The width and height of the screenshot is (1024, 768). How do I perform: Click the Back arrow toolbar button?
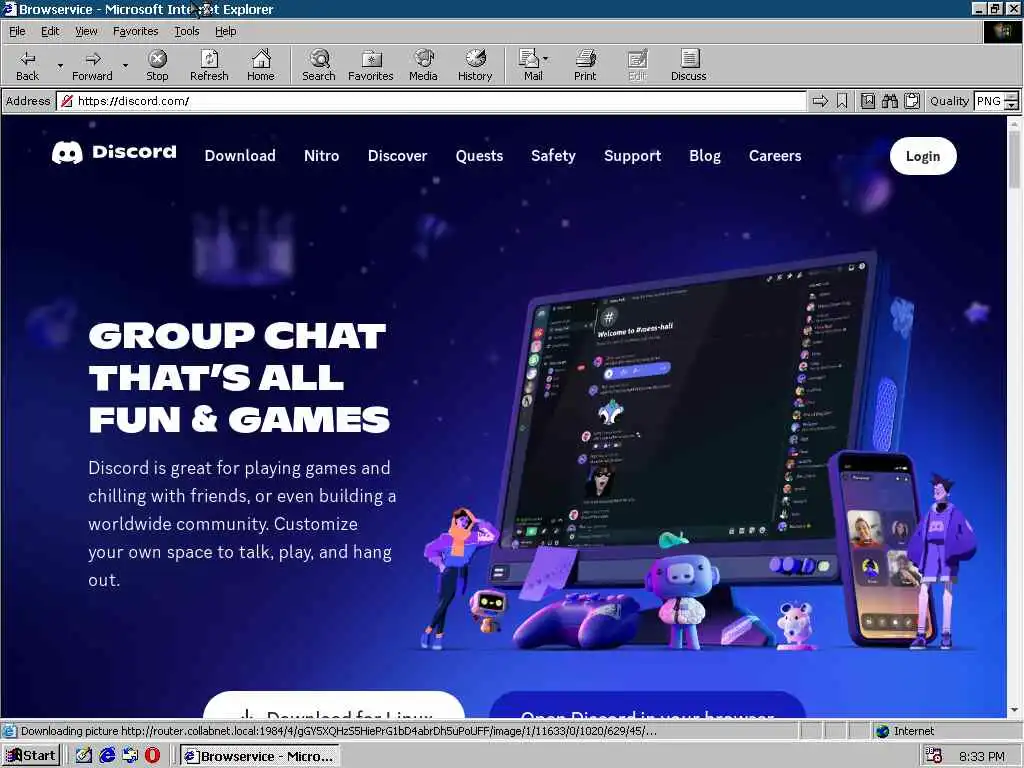point(27,65)
